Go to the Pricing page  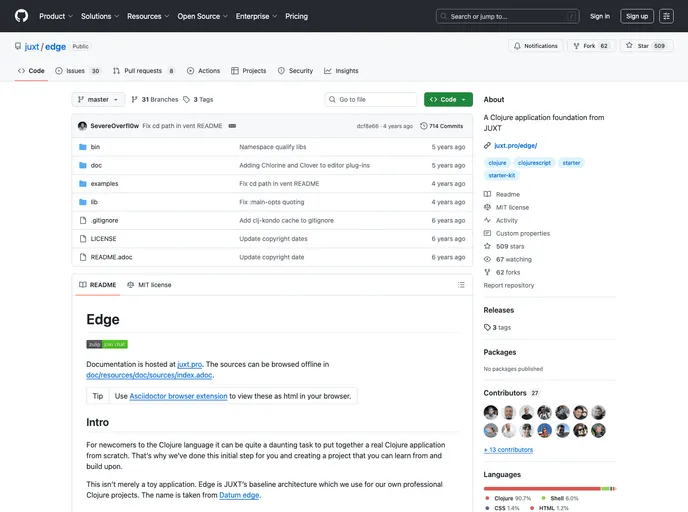(296, 16)
